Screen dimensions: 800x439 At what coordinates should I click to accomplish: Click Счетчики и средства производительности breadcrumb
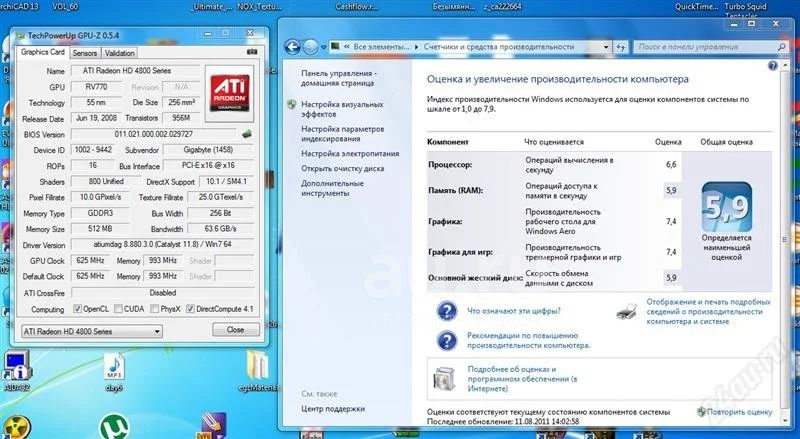point(498,47)
